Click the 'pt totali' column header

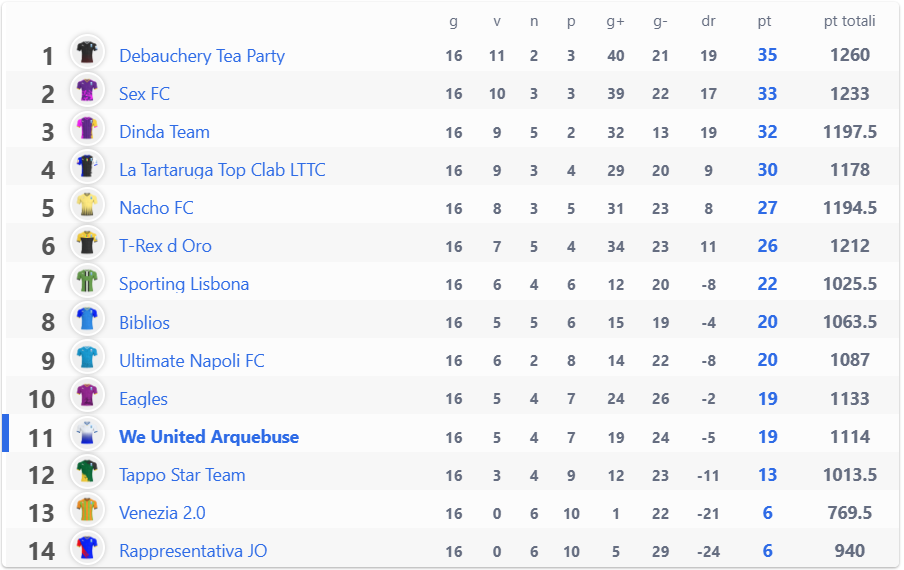click(849, 21)
